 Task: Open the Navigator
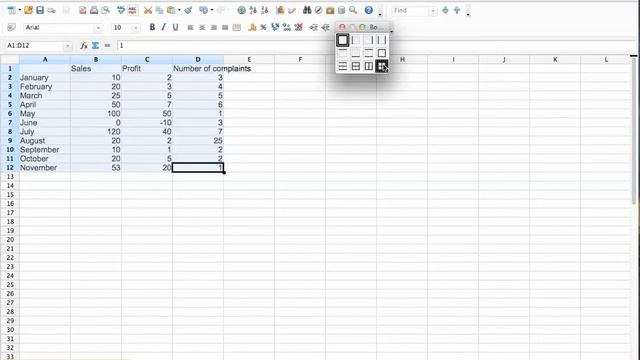point(318,10)
